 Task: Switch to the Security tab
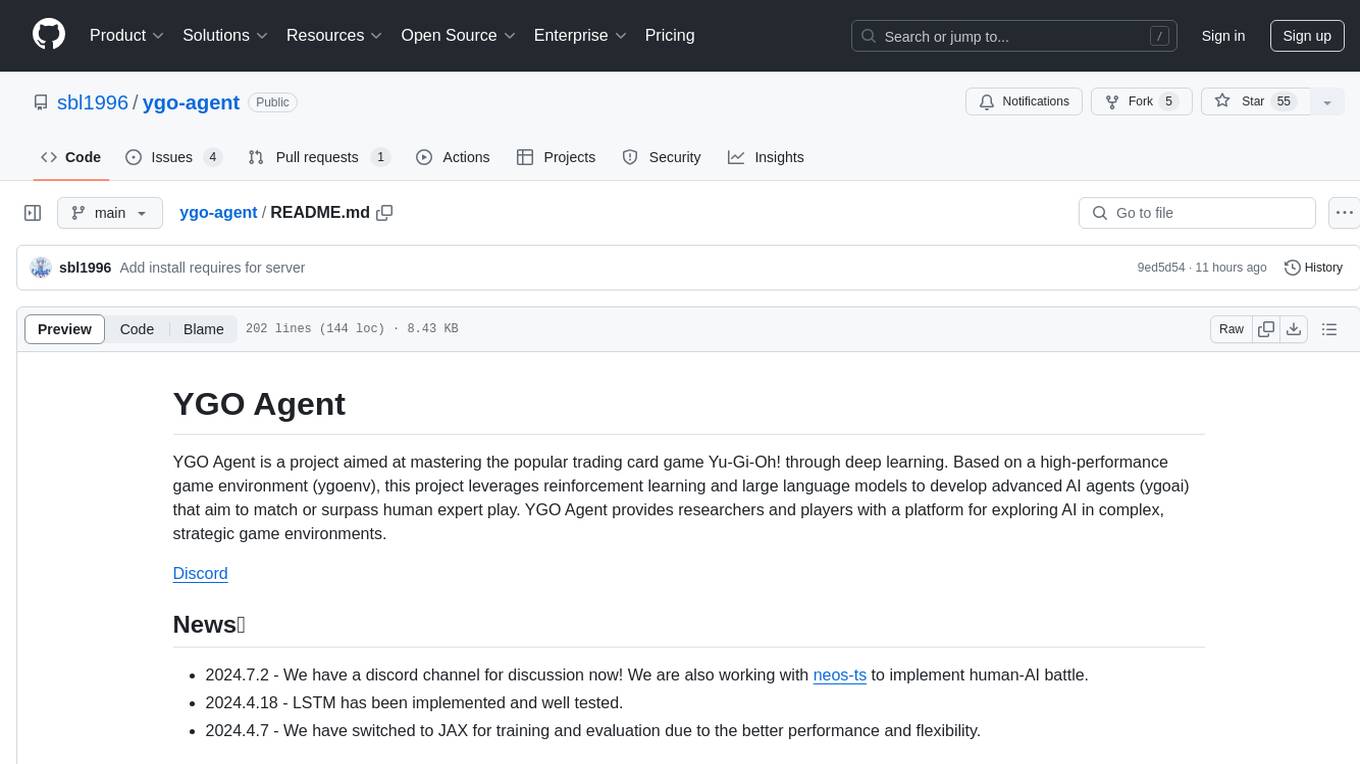click(661, 157)
